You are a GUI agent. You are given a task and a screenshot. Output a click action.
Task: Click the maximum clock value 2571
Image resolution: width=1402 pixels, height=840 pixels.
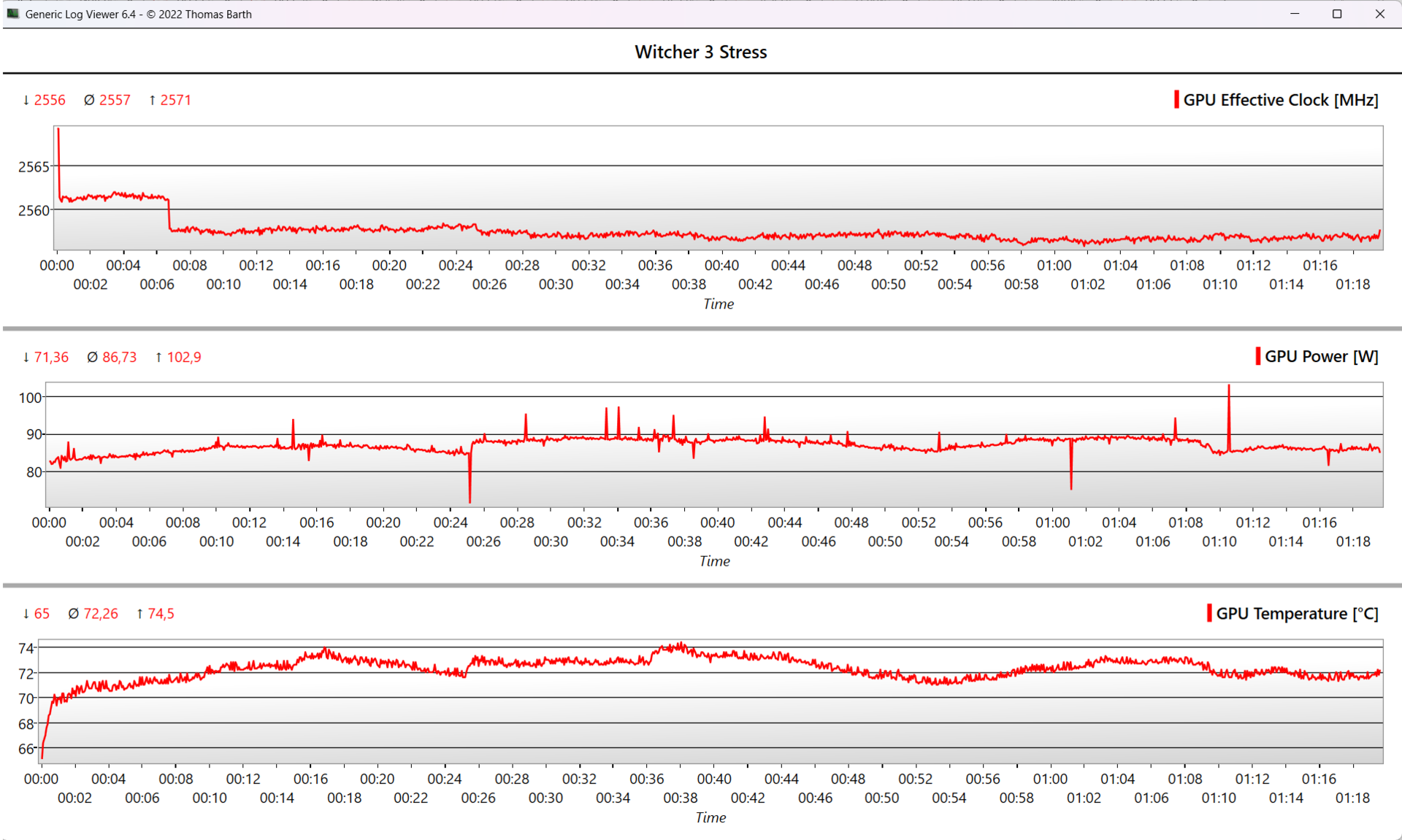(x=175, y=100)
